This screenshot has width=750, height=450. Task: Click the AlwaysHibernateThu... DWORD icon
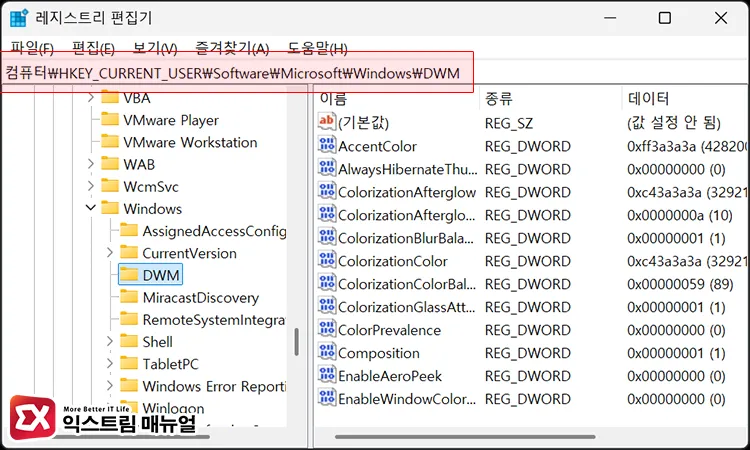click(327, 168)
